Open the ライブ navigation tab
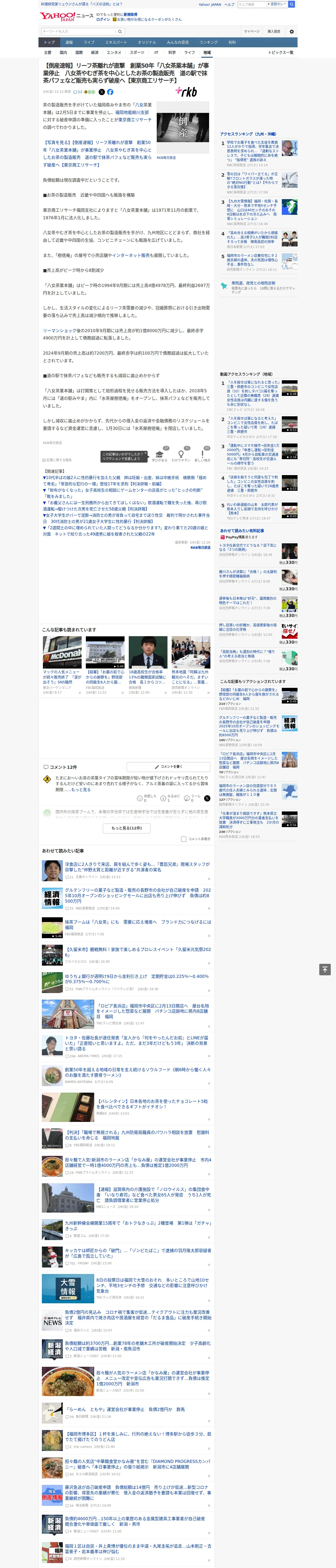This screenshot has width=336, height=1568. (89, 43)
